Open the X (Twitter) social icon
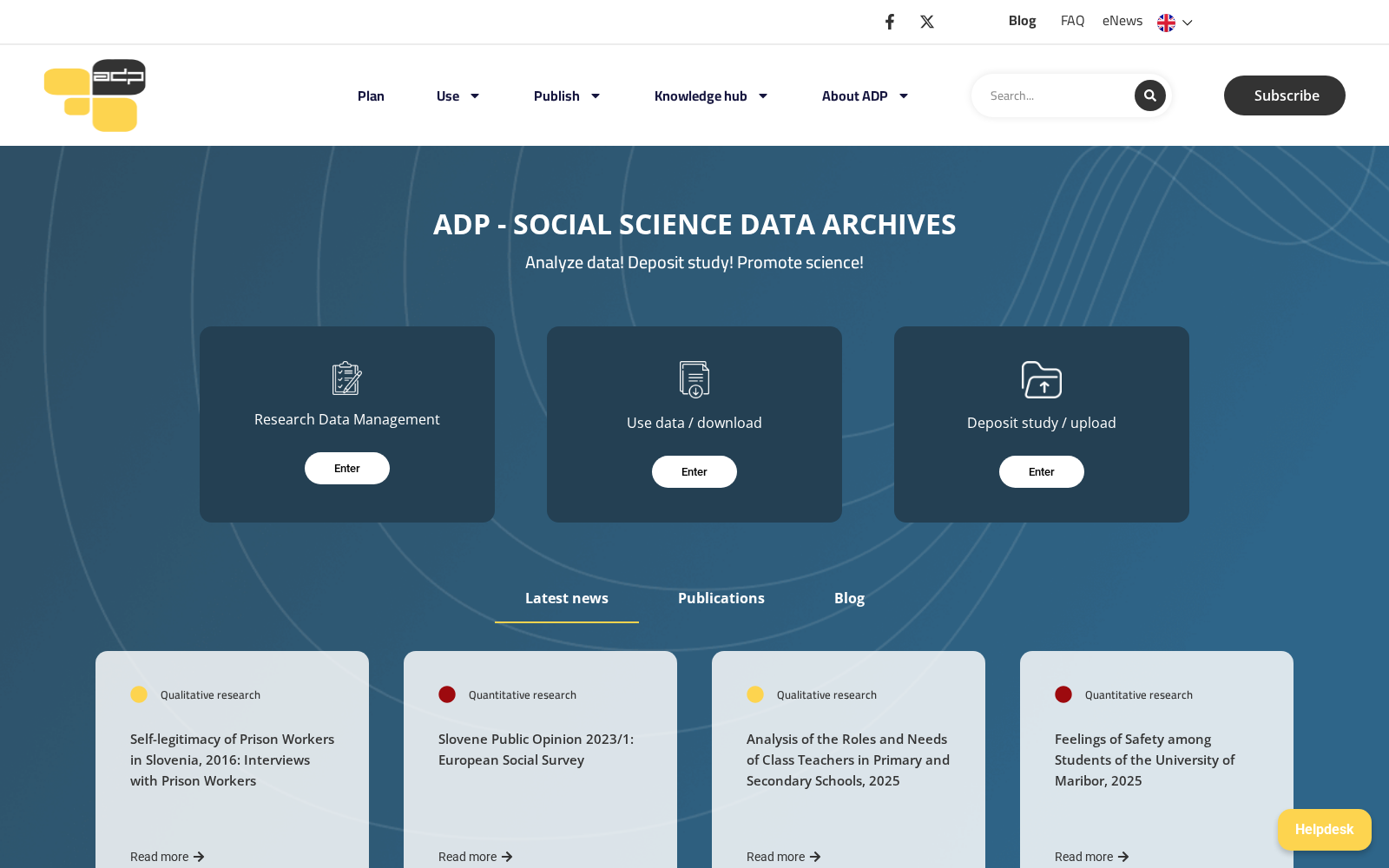 927,22
